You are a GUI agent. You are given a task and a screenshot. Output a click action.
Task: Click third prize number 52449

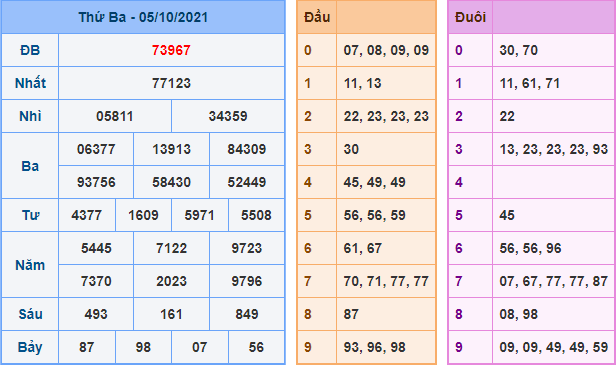[x=247, y=182]
